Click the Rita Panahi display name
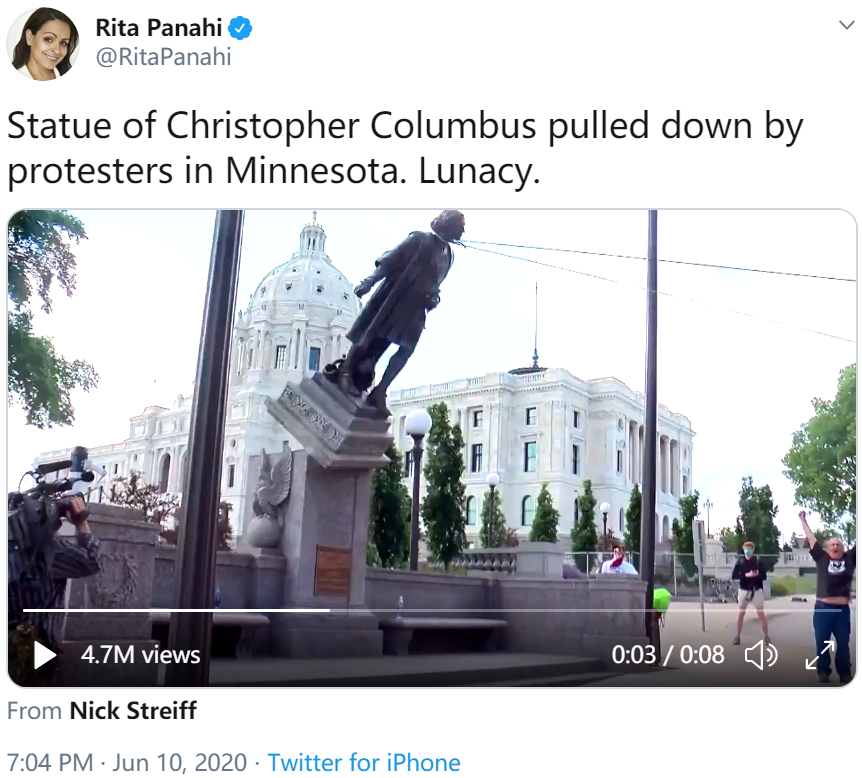The height and width of the screenshot is (778, 862). coord(158,28)
